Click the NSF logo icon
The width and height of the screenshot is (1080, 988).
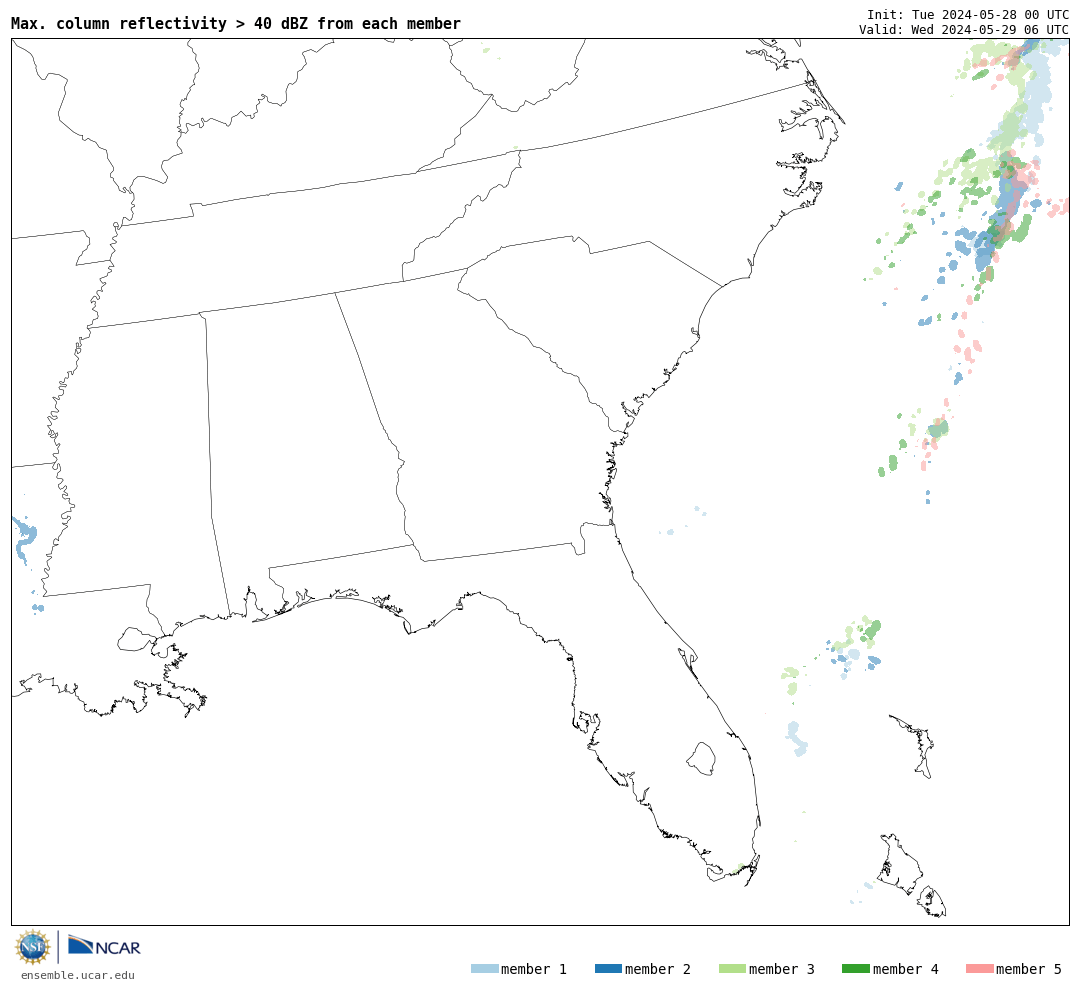point(32,947)
